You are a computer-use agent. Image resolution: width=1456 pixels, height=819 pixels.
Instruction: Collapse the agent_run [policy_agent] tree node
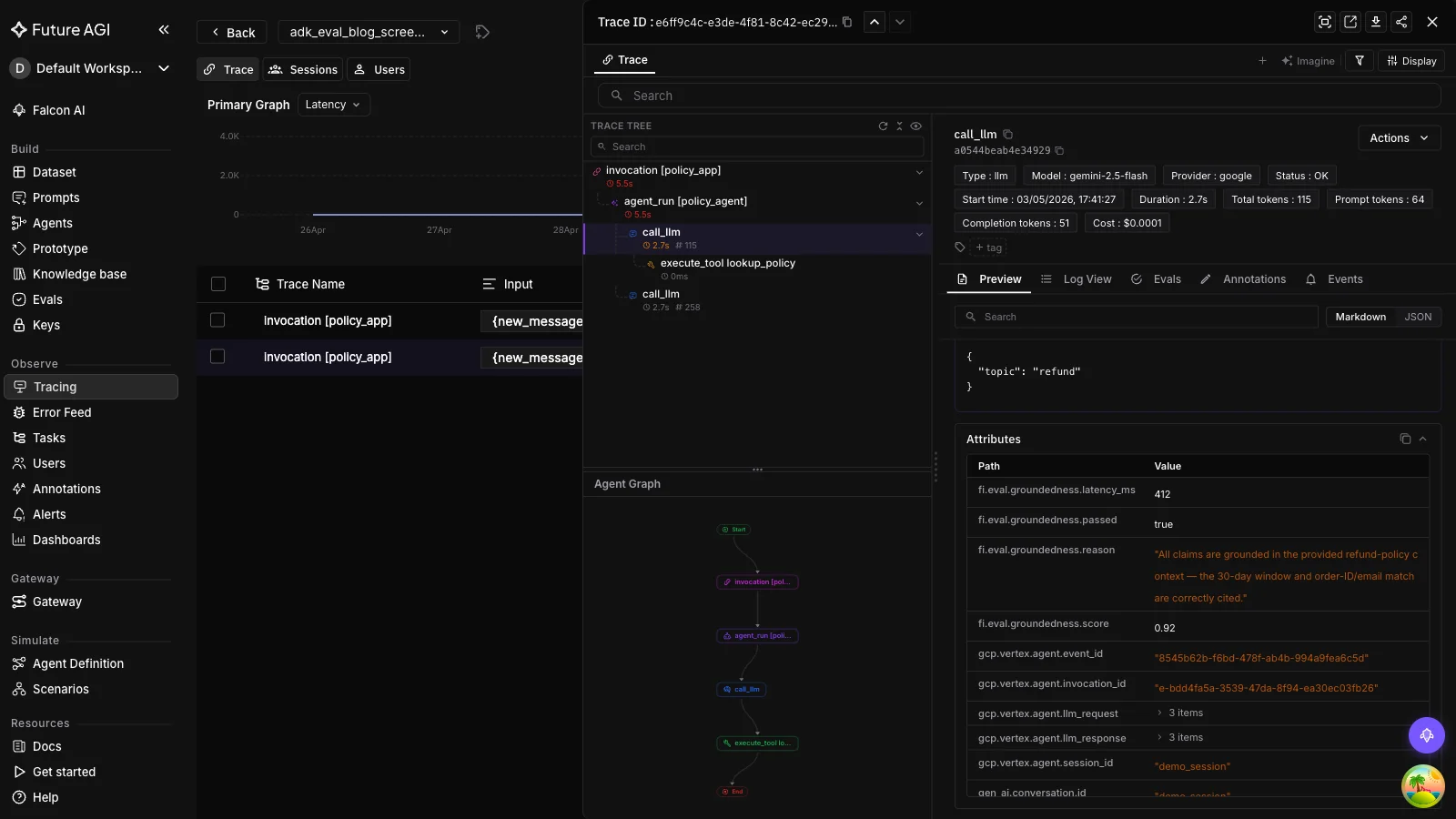point(919,203)
